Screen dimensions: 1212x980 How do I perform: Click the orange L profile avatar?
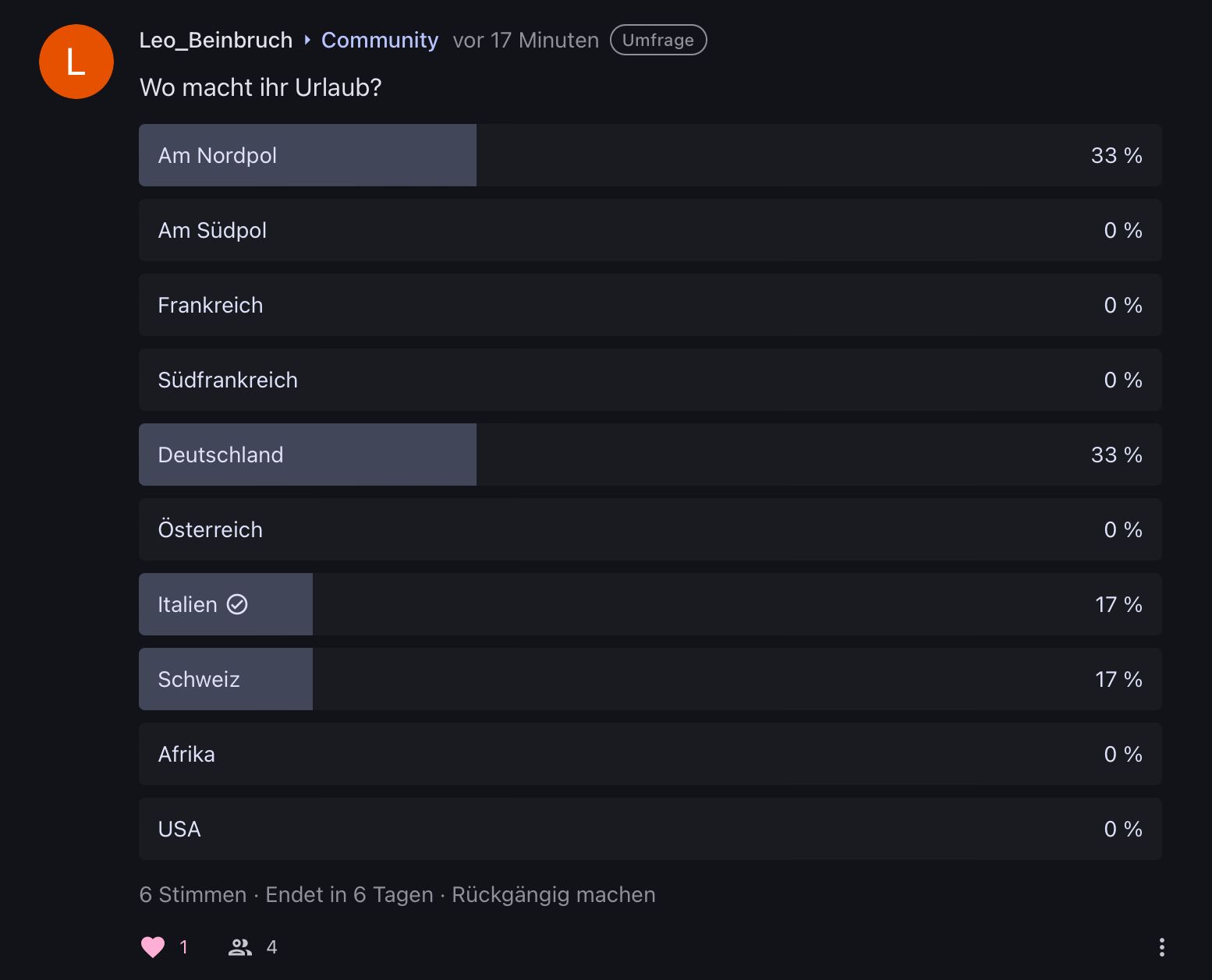76,62
